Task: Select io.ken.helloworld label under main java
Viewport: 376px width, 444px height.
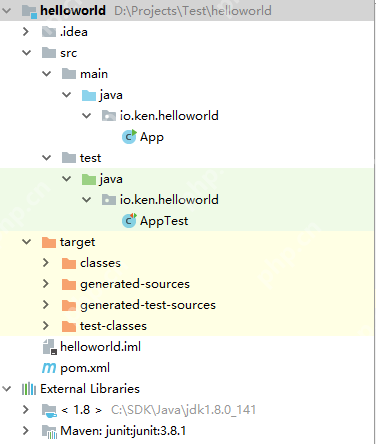Action: tap(169, 116)
